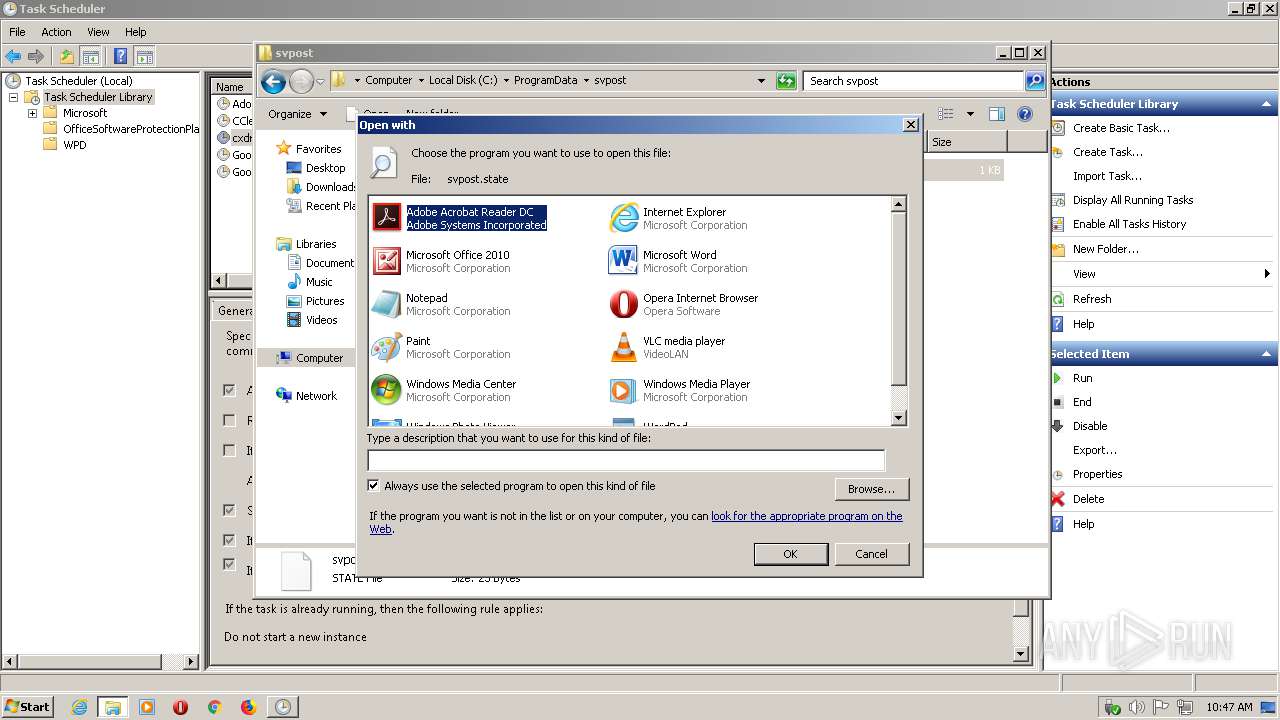This screenshot has height=720, width=1280.
Task: Click Task Scheduler help toolbar icon
Action: point(120,56)
